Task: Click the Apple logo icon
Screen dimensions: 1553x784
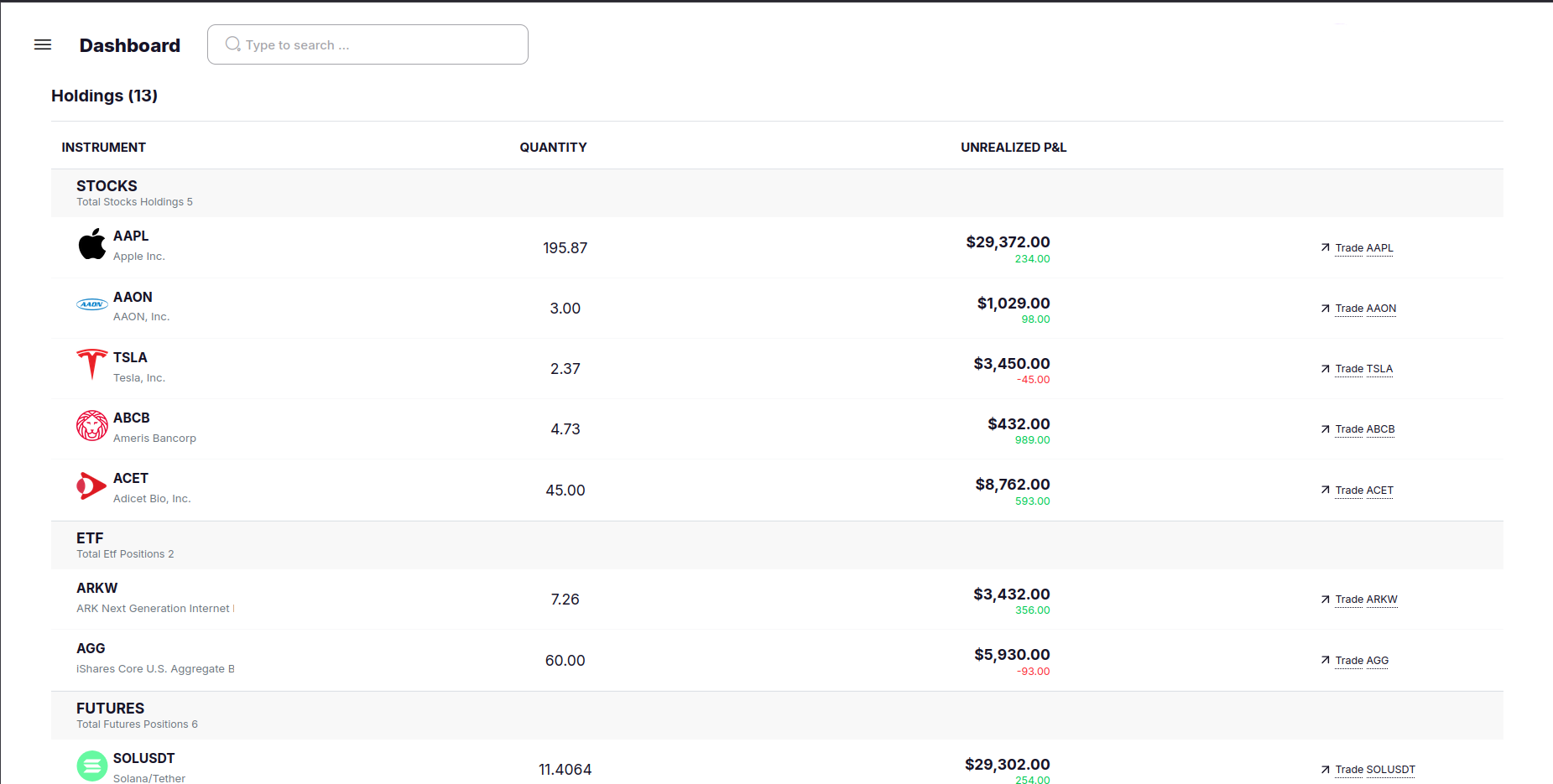Action: 92,245
